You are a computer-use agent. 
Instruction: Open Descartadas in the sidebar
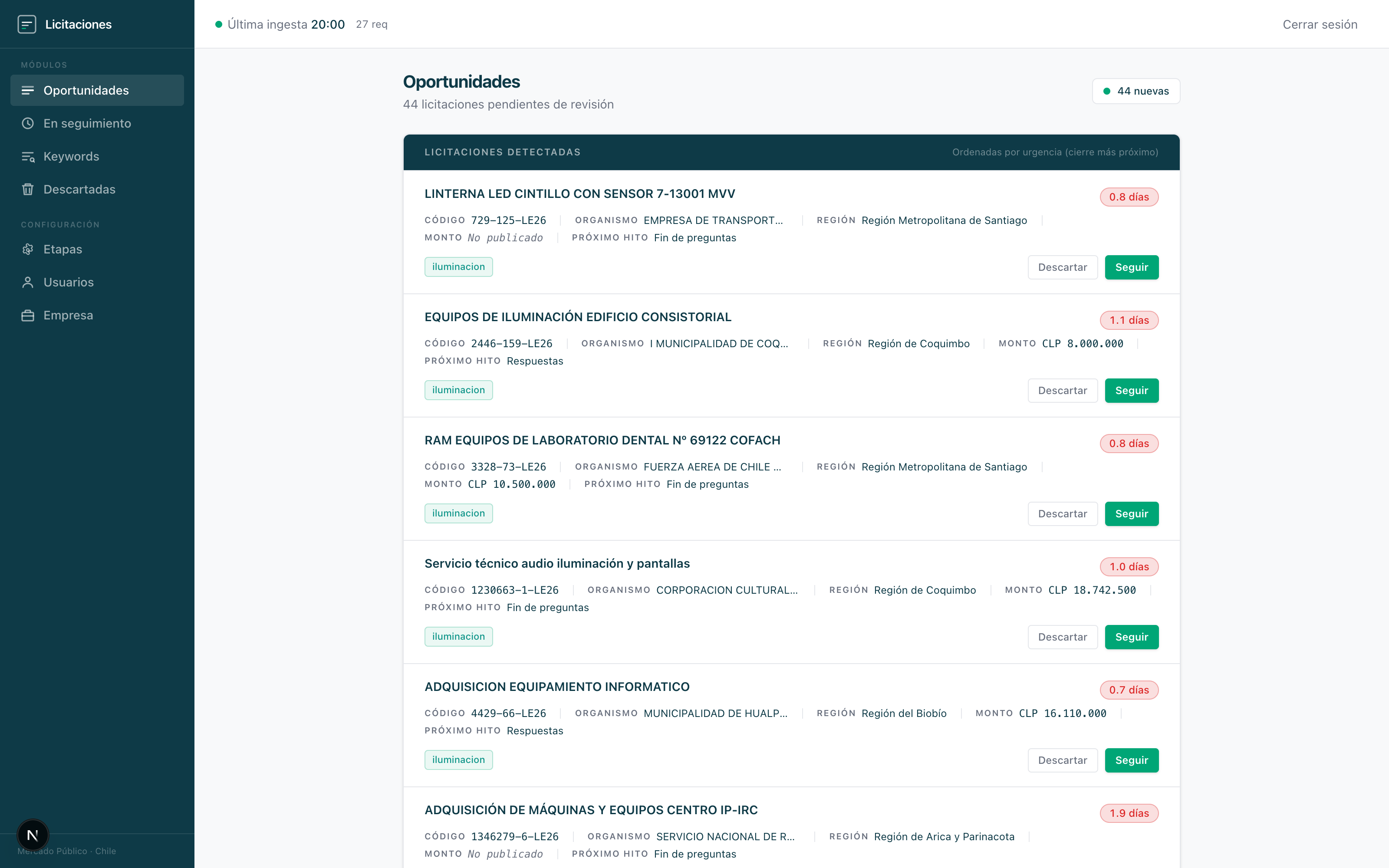[x=97, y=190]
